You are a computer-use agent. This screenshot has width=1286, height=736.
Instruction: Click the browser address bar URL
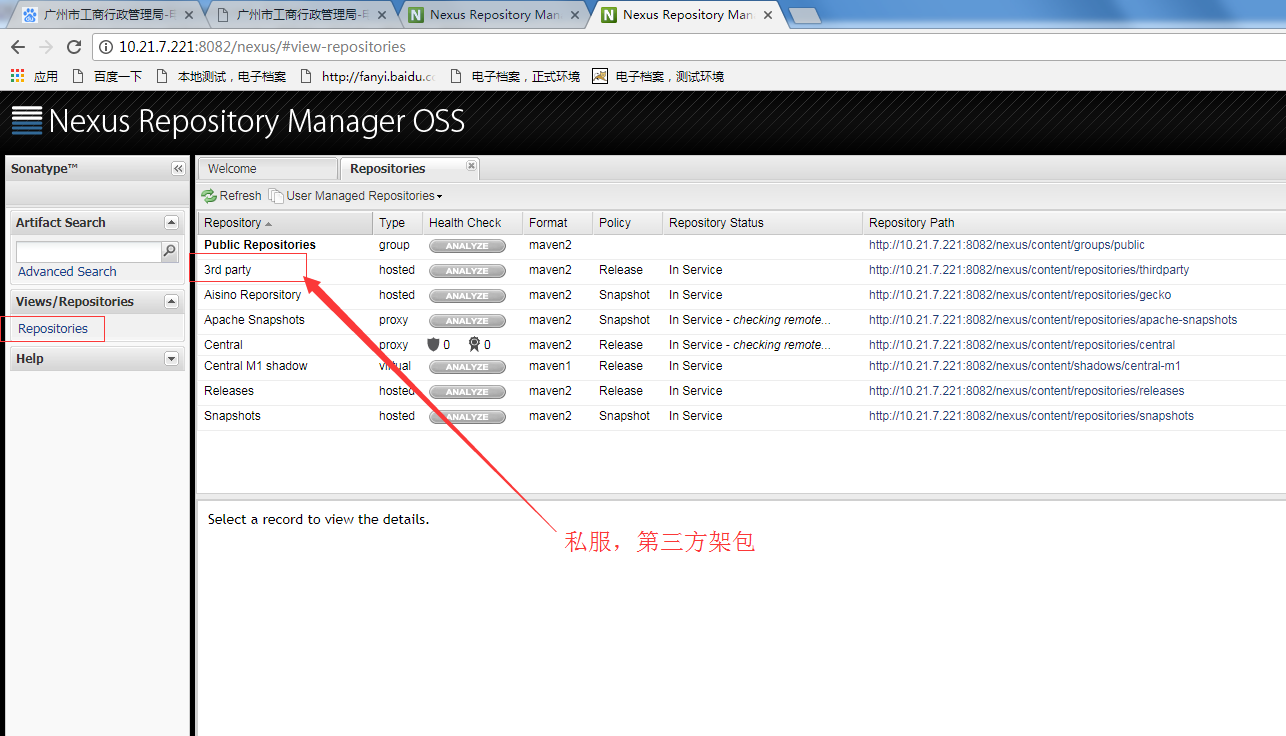(262, 47)
